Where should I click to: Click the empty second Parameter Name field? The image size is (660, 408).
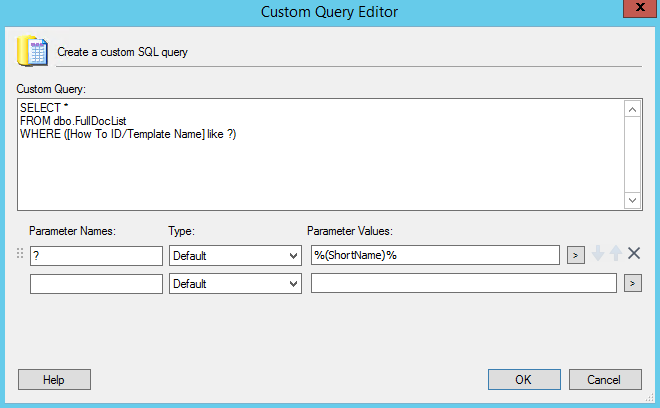(x=96, y=284)
